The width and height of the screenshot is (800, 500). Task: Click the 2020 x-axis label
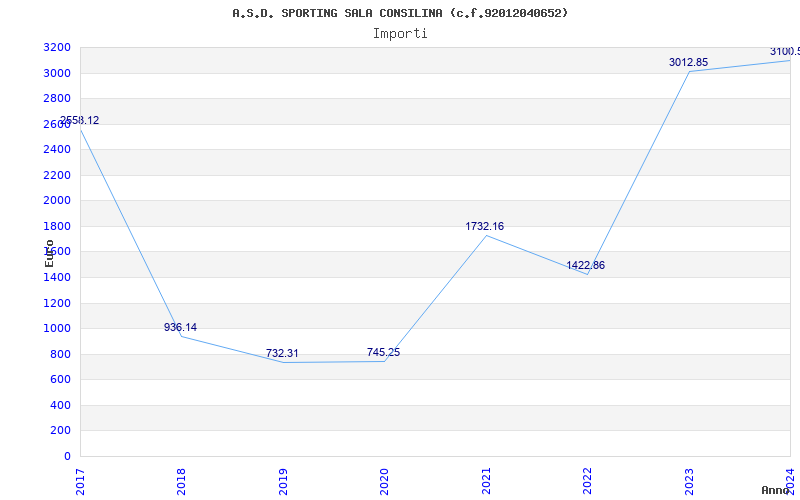[x=384, y=482]
